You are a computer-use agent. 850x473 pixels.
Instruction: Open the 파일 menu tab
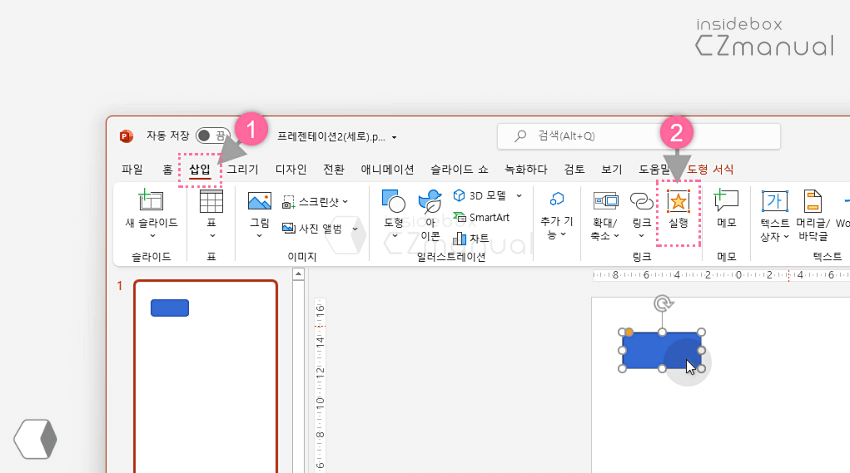132,169
